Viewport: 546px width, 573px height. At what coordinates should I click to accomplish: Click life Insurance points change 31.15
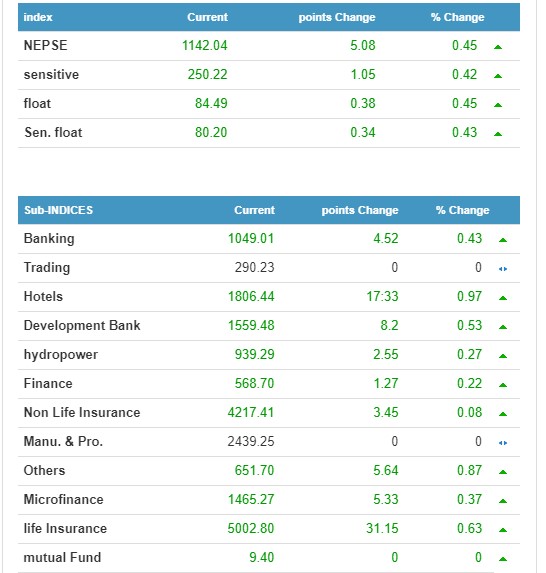point(382,528)
